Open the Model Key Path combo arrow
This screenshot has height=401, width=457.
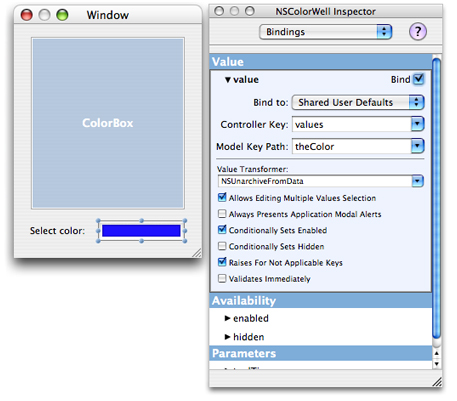pos(417,146)
